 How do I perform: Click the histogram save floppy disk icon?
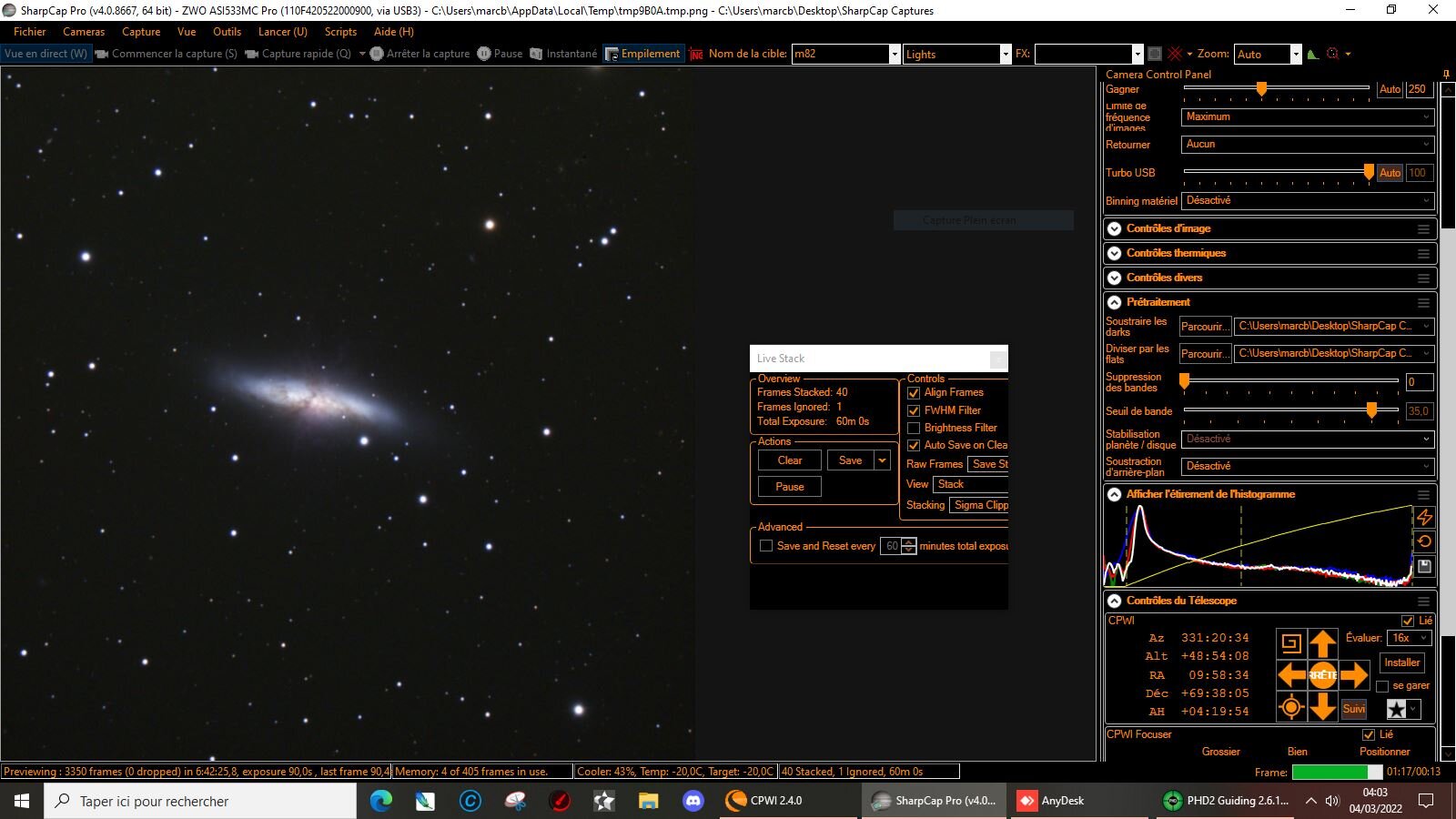click(x=1425, y=566)
